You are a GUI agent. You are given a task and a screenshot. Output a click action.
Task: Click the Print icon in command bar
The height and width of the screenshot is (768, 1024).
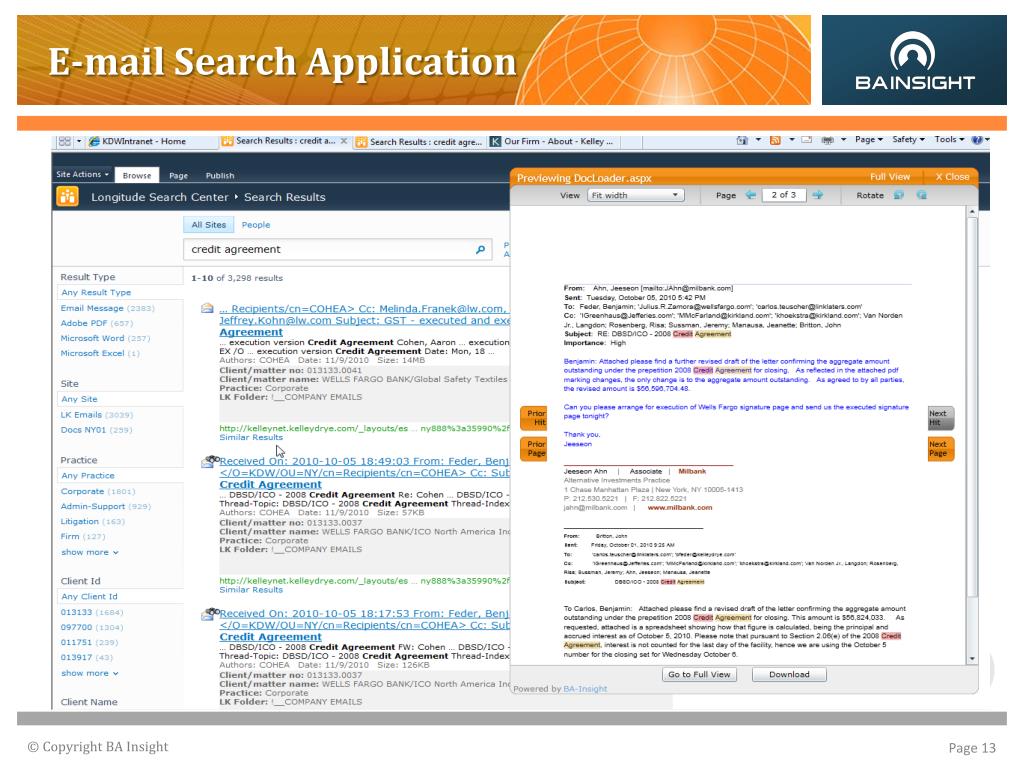pyautogui.click(x=827, y=140)
